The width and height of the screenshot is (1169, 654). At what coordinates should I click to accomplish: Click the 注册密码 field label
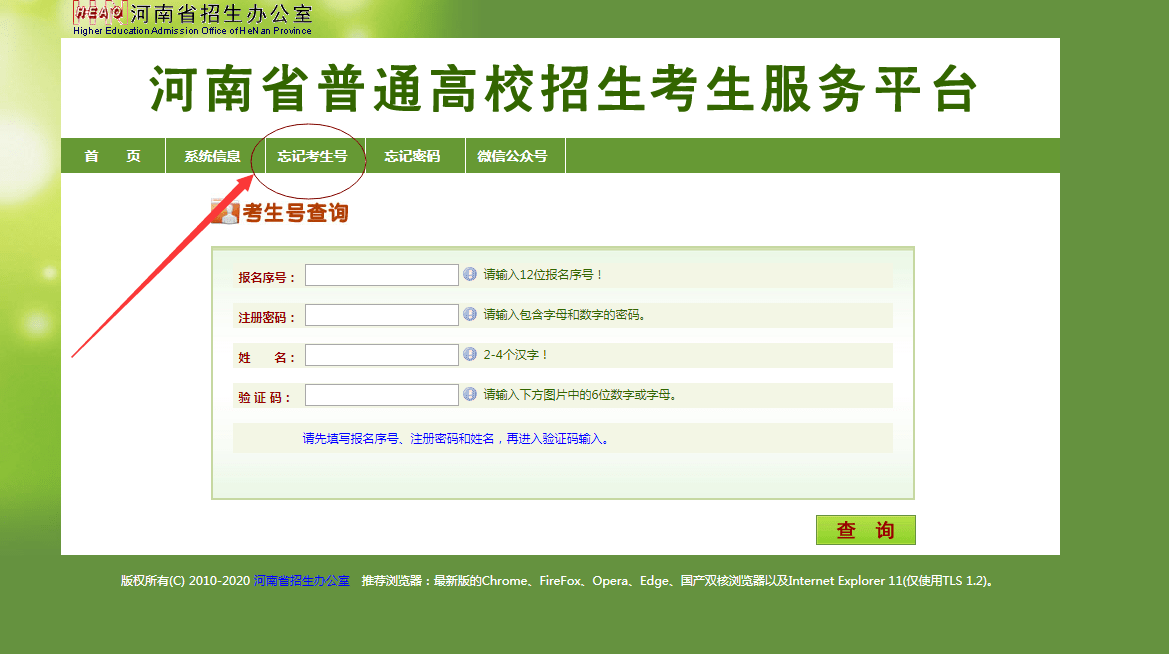click(267, 318)
